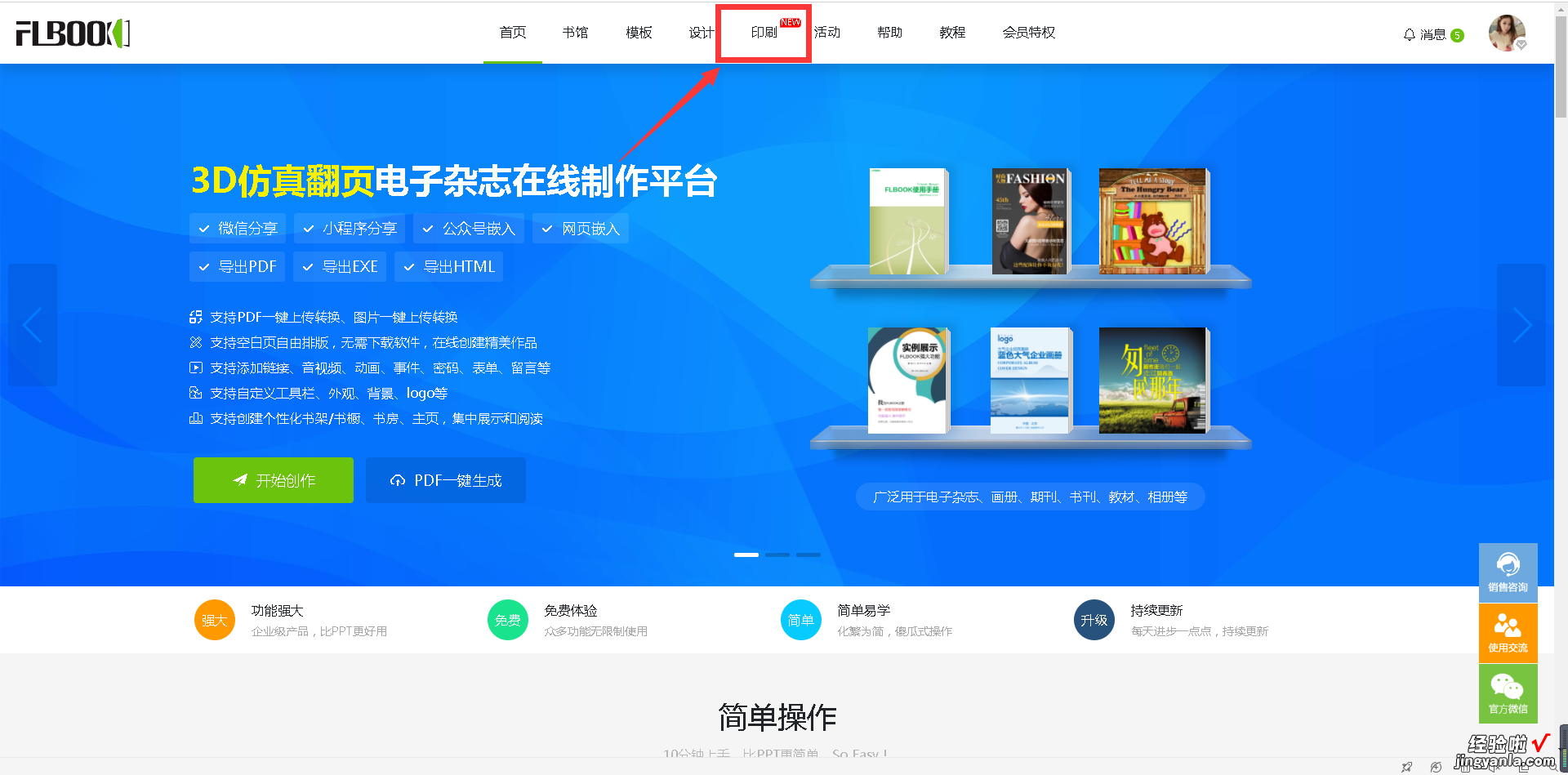
Task: Click the 小程序分享 feature tag
Action: tap(350, 229)
